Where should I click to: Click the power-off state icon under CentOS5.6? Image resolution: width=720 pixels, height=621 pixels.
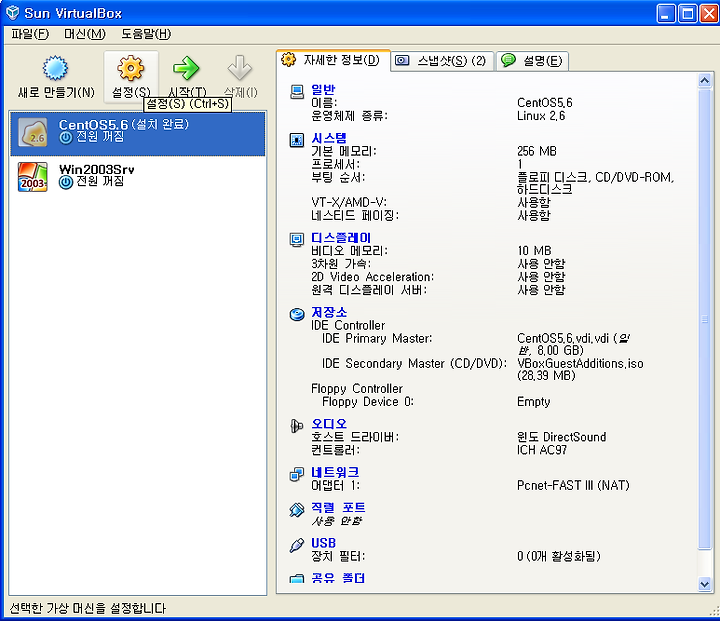(66, 137)
